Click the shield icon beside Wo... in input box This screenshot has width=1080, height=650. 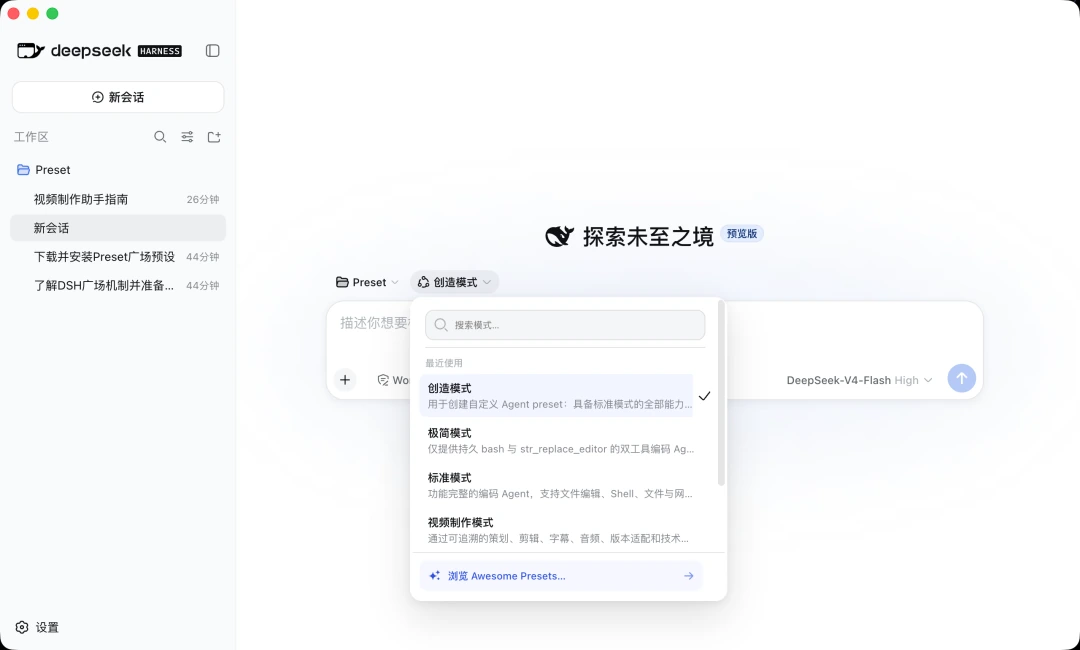pos(383,380)
